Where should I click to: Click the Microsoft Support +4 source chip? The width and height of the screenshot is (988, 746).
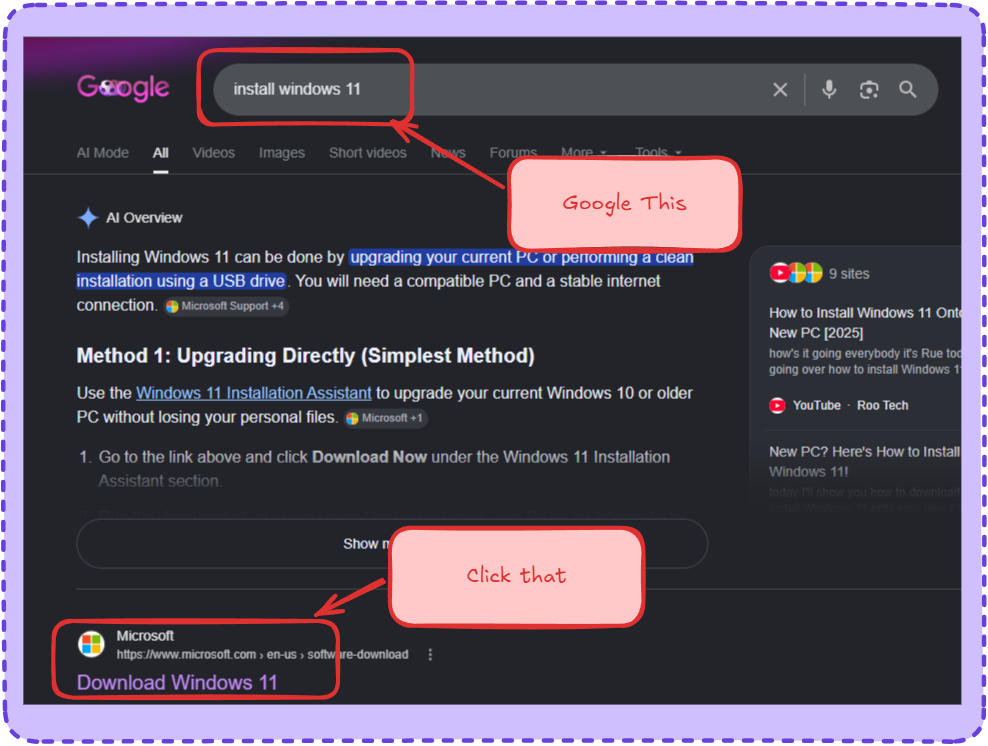pos(227,306)
